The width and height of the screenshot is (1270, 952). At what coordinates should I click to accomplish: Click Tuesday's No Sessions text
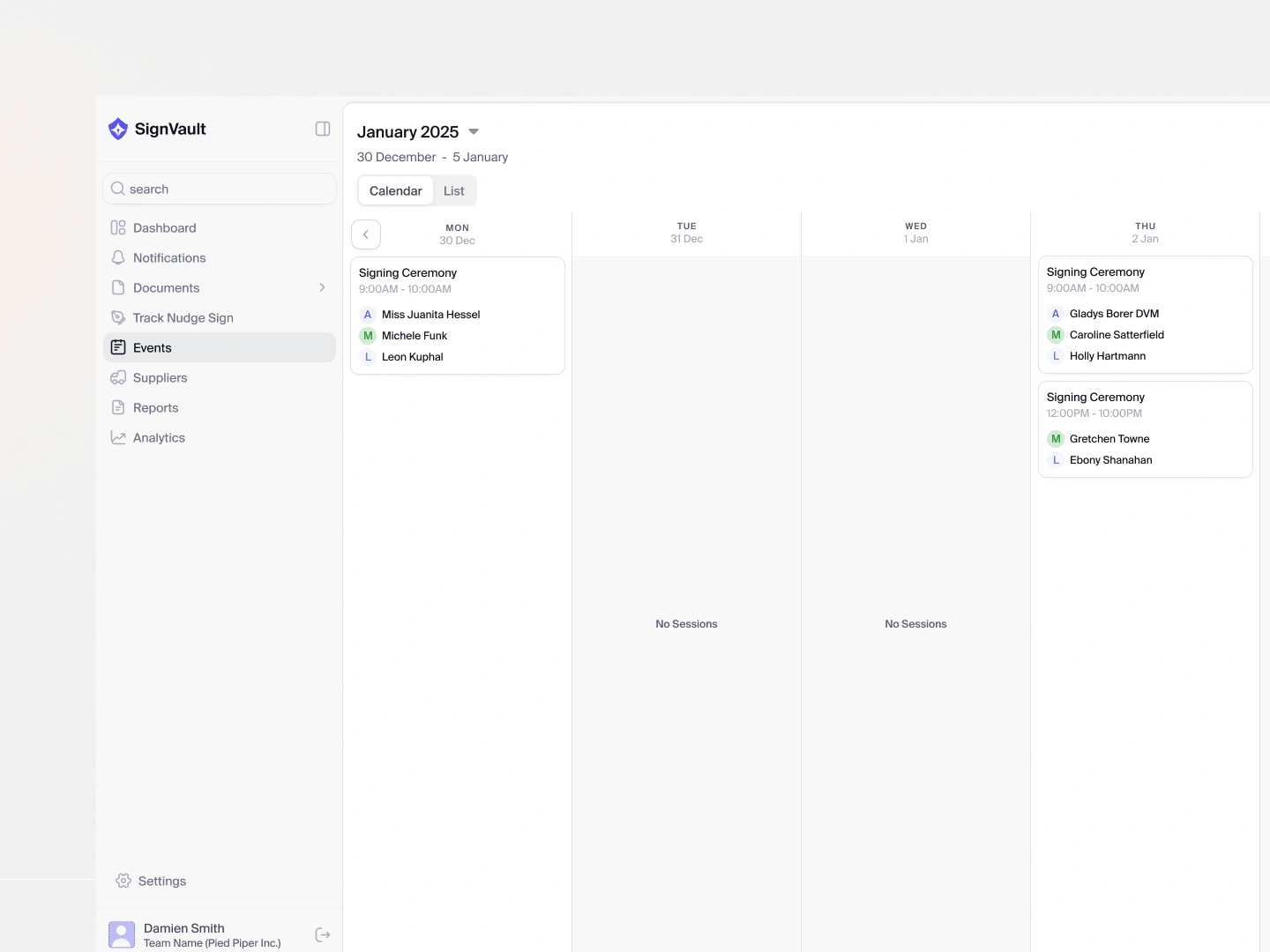pyautogui.click(x=687, y=624)
